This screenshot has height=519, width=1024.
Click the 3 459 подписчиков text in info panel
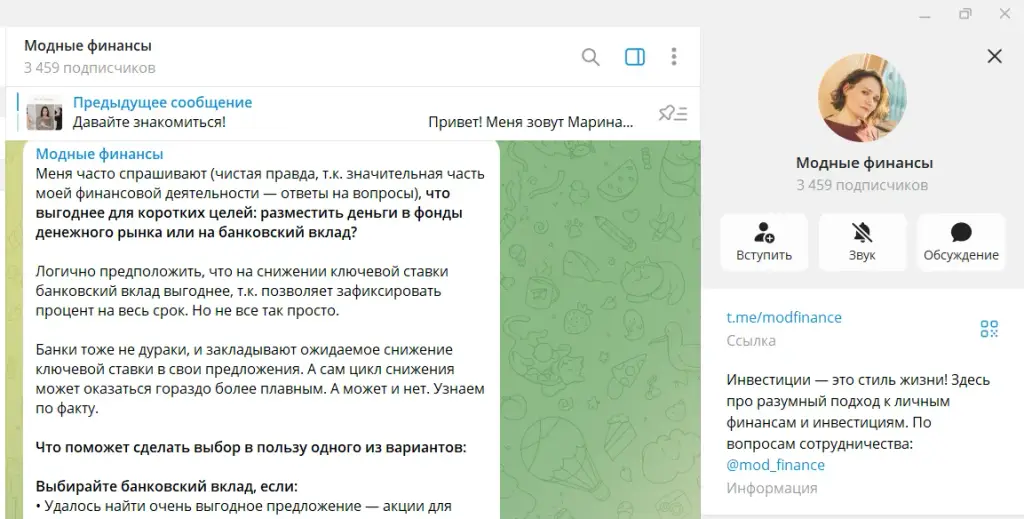pyautogui.click(x=862, y=185)
